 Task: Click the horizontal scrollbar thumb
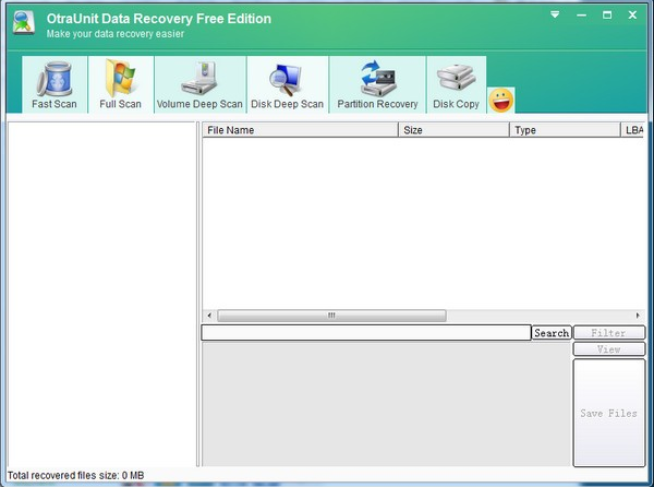click(332, 315)
